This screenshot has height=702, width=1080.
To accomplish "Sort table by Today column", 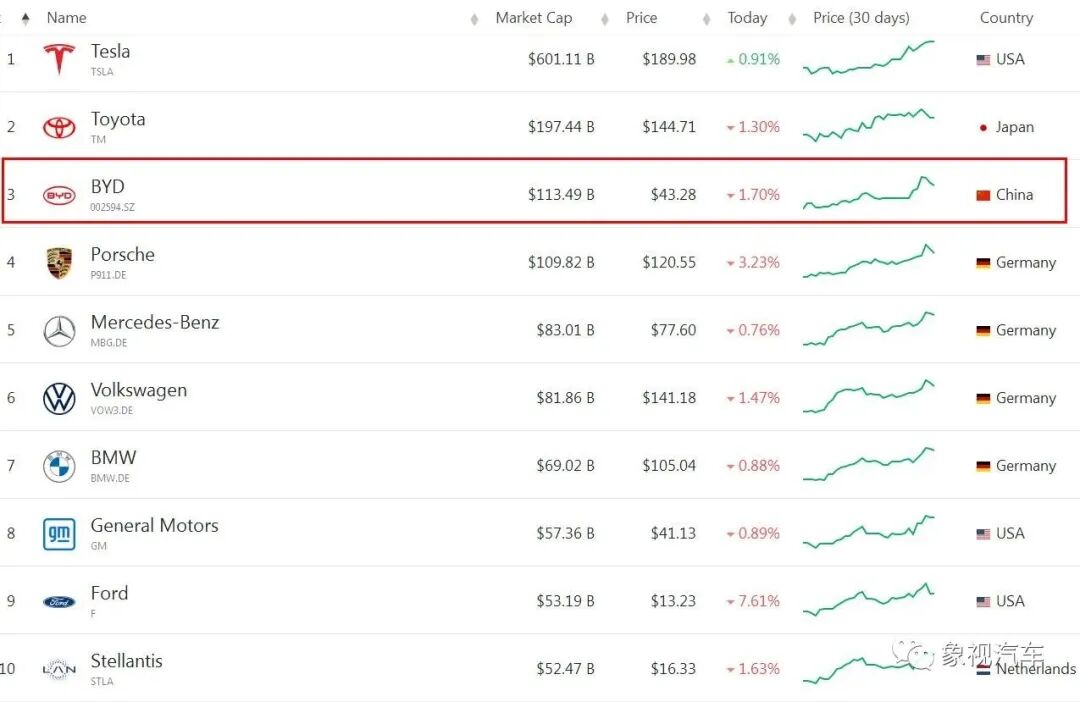I will [747, 18].
